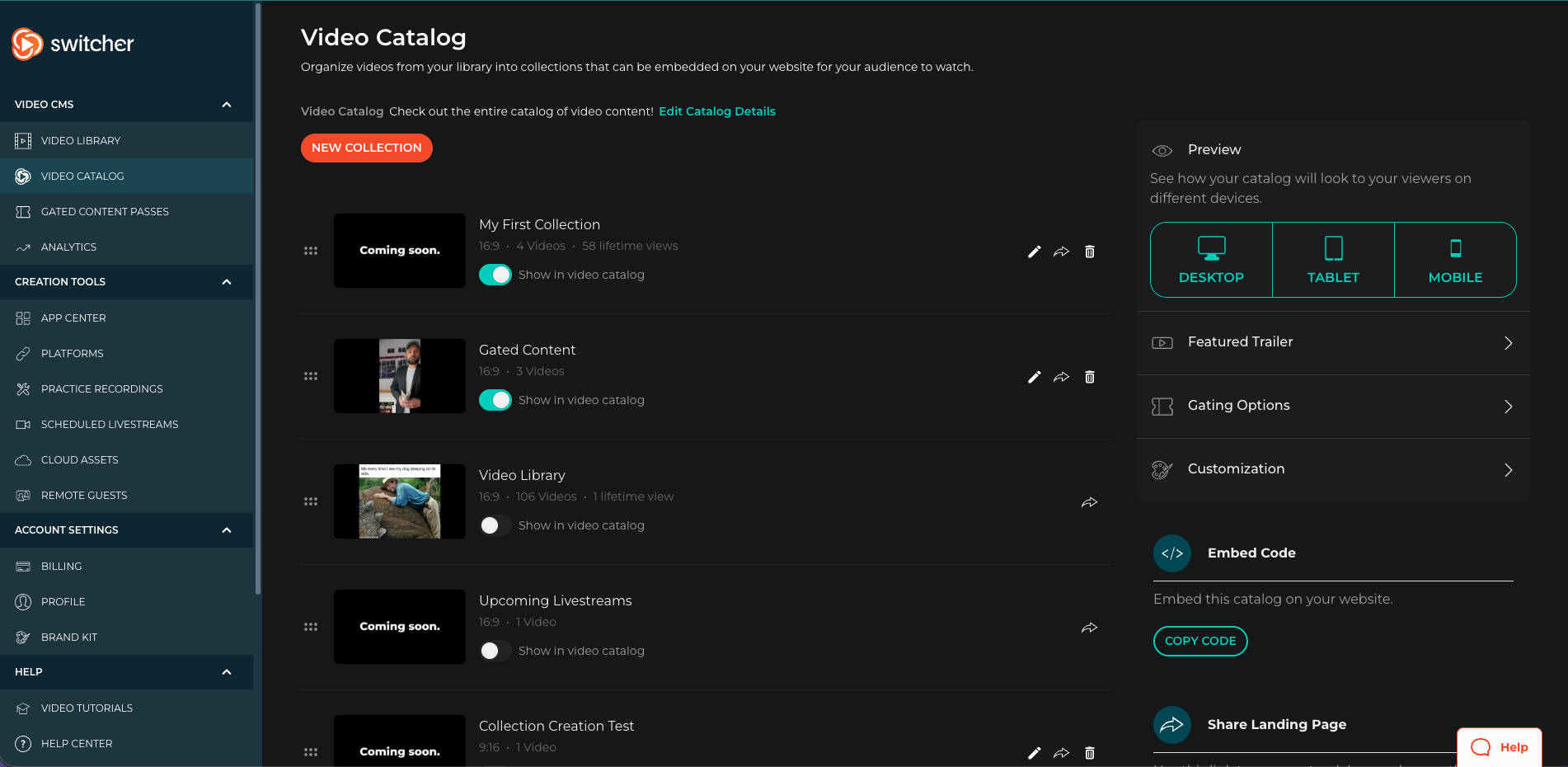Click the Preview eye icon
Screen dimensions: 1568x767
pyautogui.click(x=1162, y=150)
